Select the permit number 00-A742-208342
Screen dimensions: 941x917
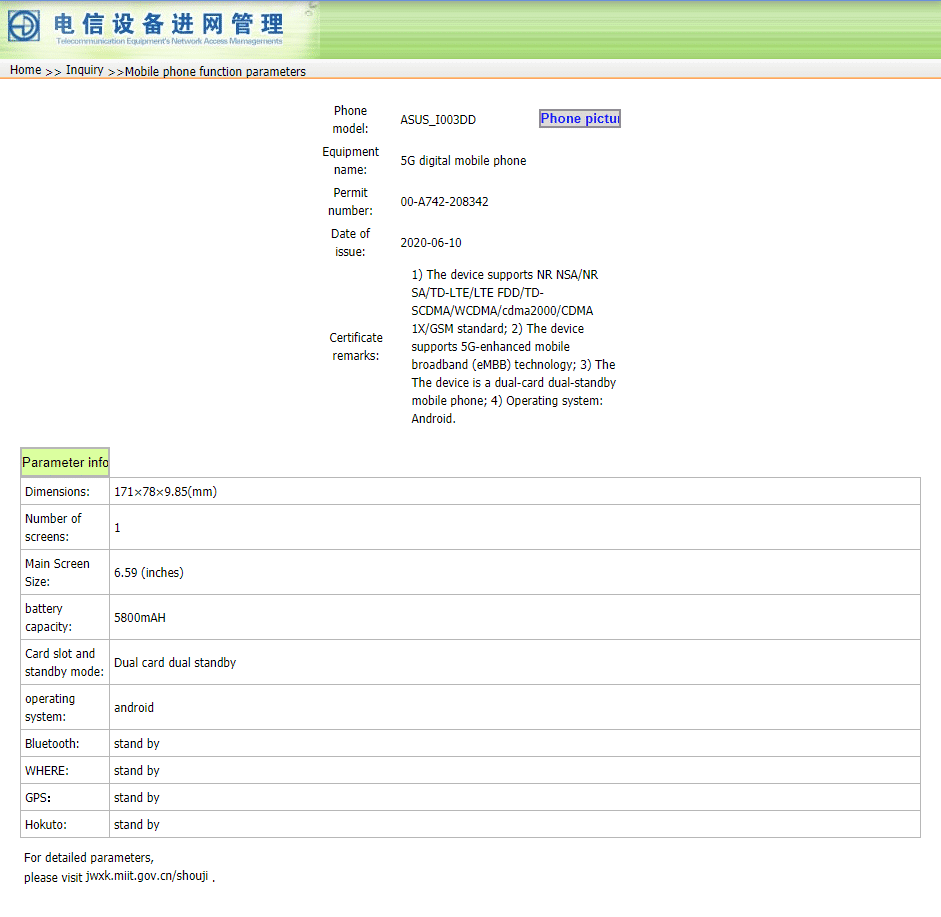coord(445,202)
